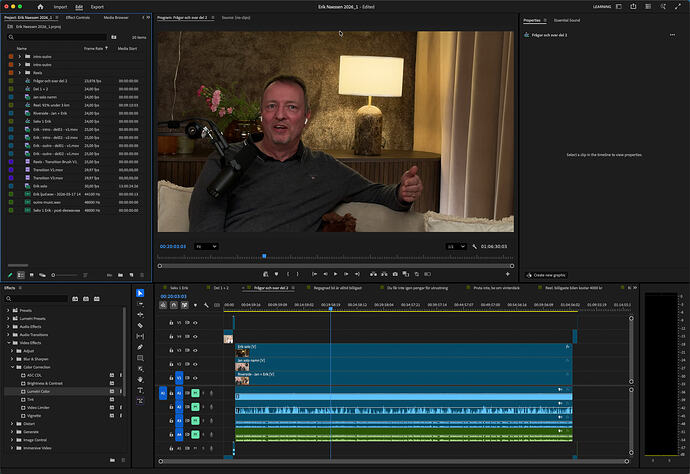Click the Play button in Program monitor
Image resolution: width=690 pixels, height=474 pixels.
(x=335, y=274)
